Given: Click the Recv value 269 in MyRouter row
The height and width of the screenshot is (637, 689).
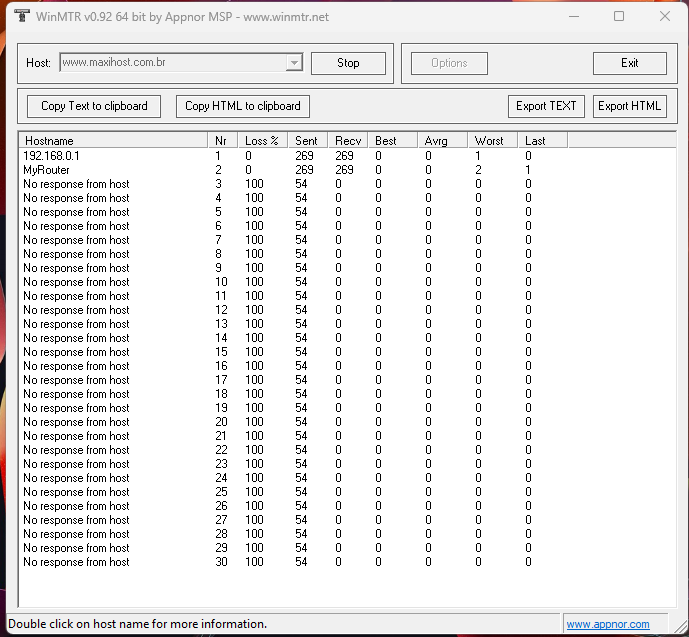Looking at the screenshot, I should (x=344, y=170).
